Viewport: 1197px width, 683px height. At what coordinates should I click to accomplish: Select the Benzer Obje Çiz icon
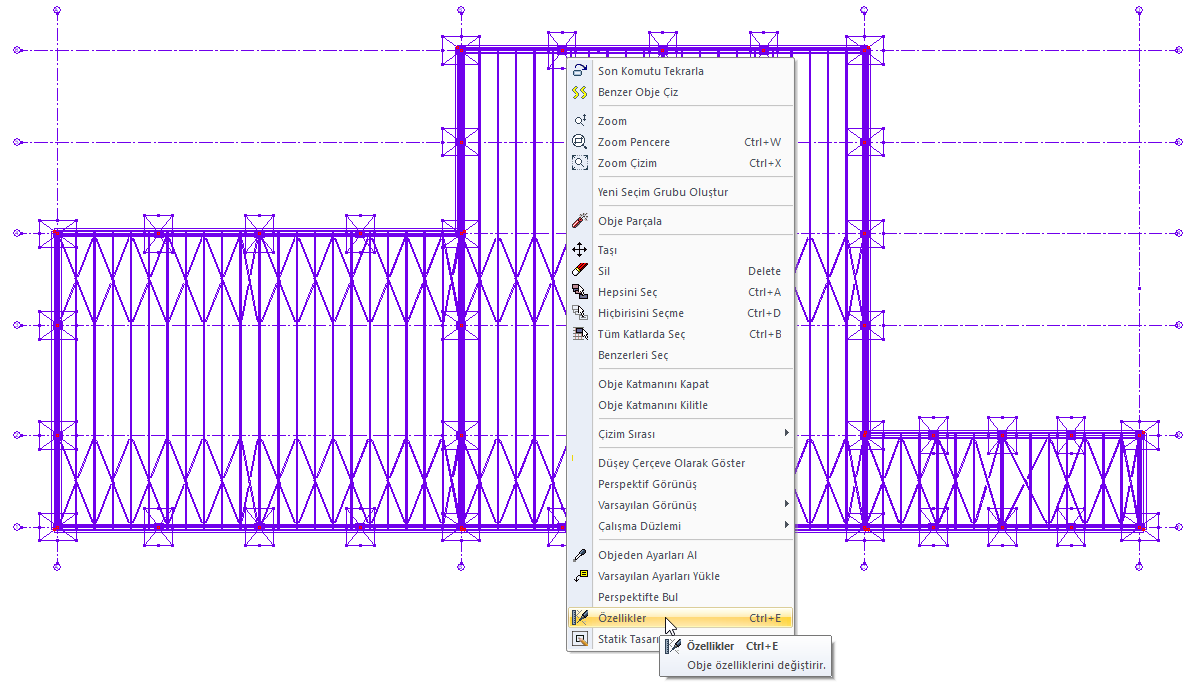tap(580, 92)
